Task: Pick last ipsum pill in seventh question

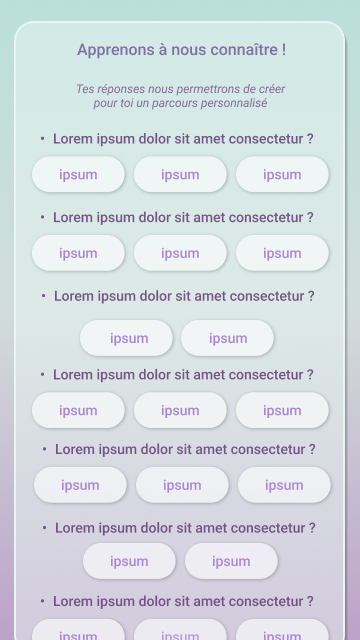Action: 282,630
